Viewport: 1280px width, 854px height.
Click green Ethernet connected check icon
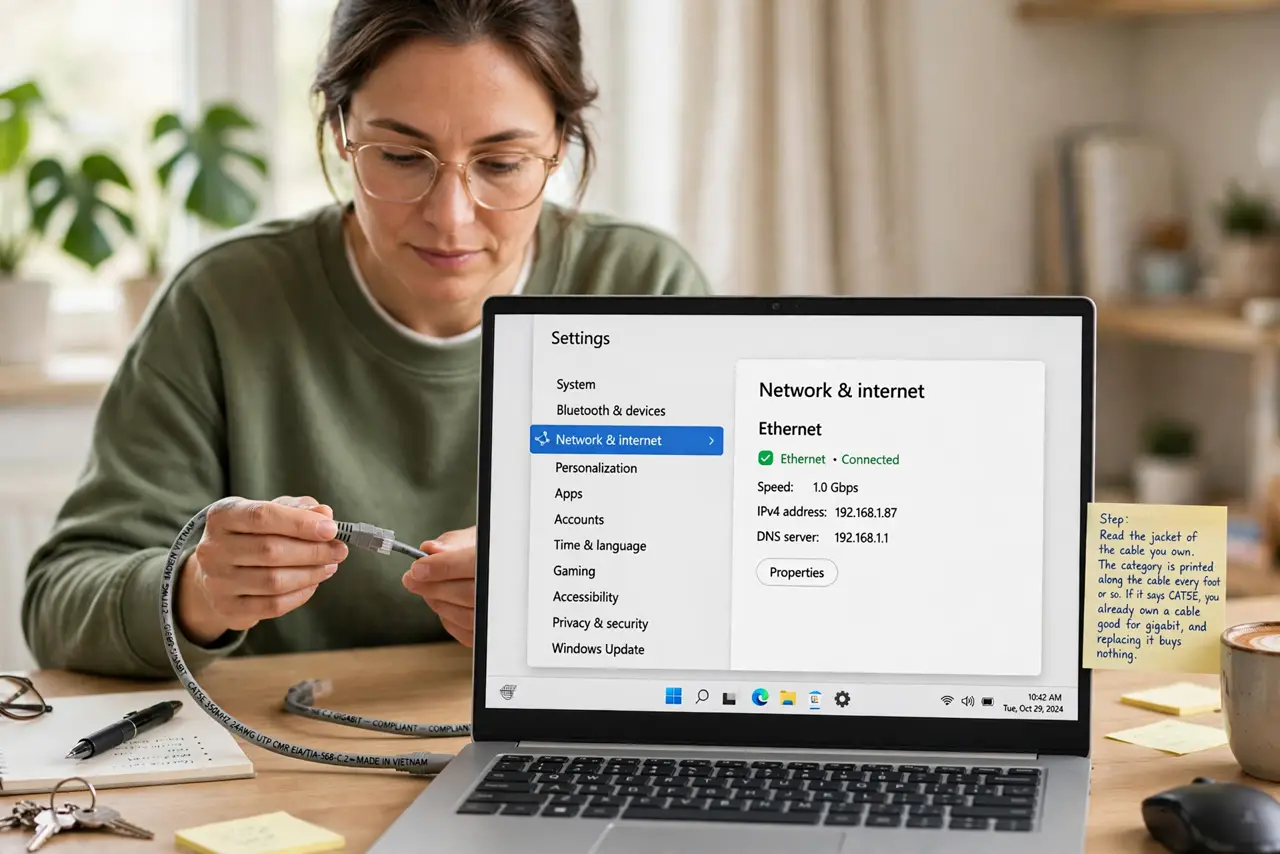pos(766,458)
